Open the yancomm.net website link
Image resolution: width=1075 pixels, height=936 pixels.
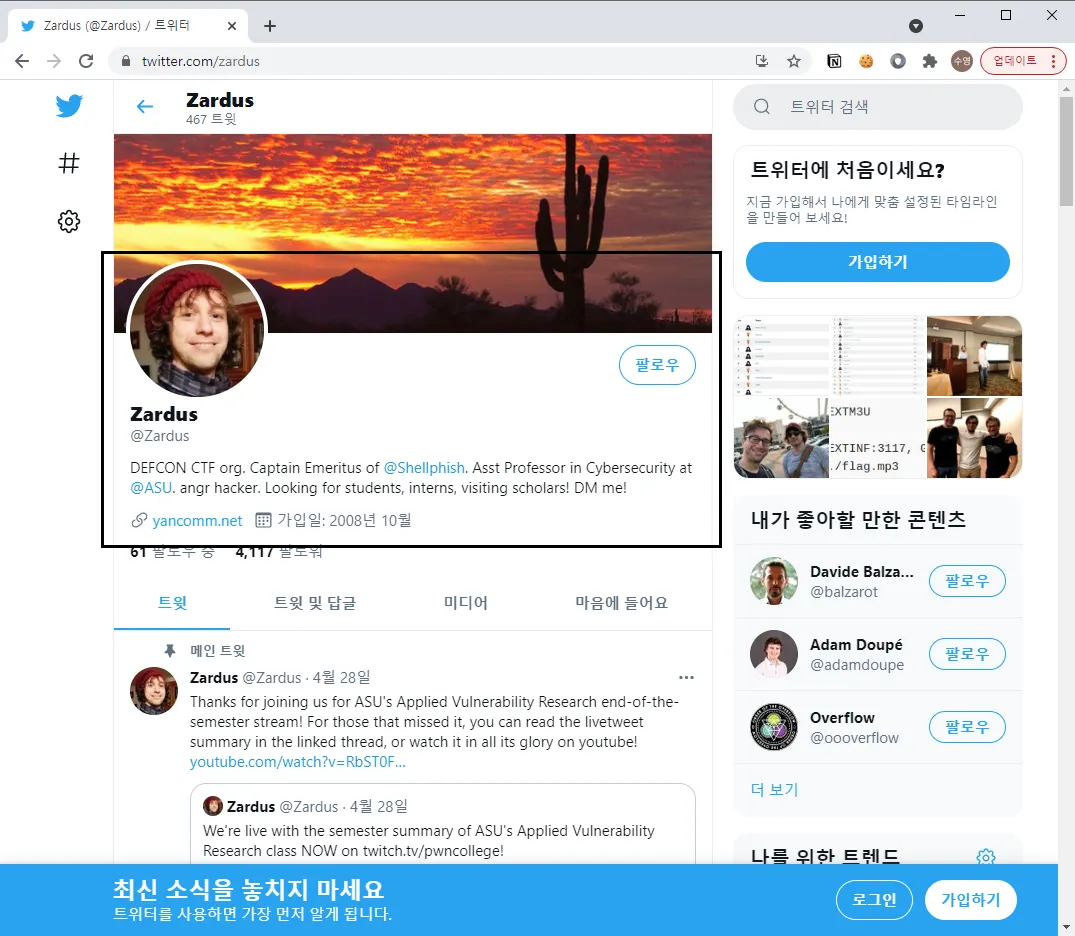[197, 520]
